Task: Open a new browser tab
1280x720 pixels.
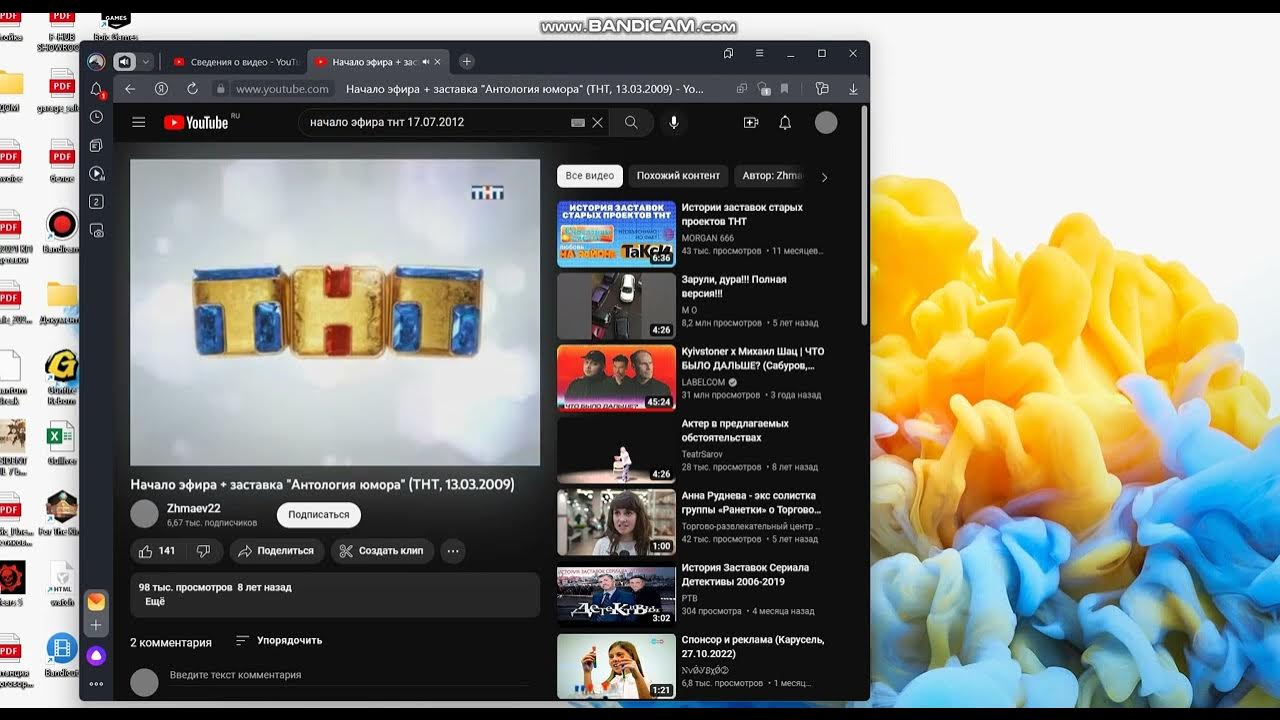Action: click(466, 62)
